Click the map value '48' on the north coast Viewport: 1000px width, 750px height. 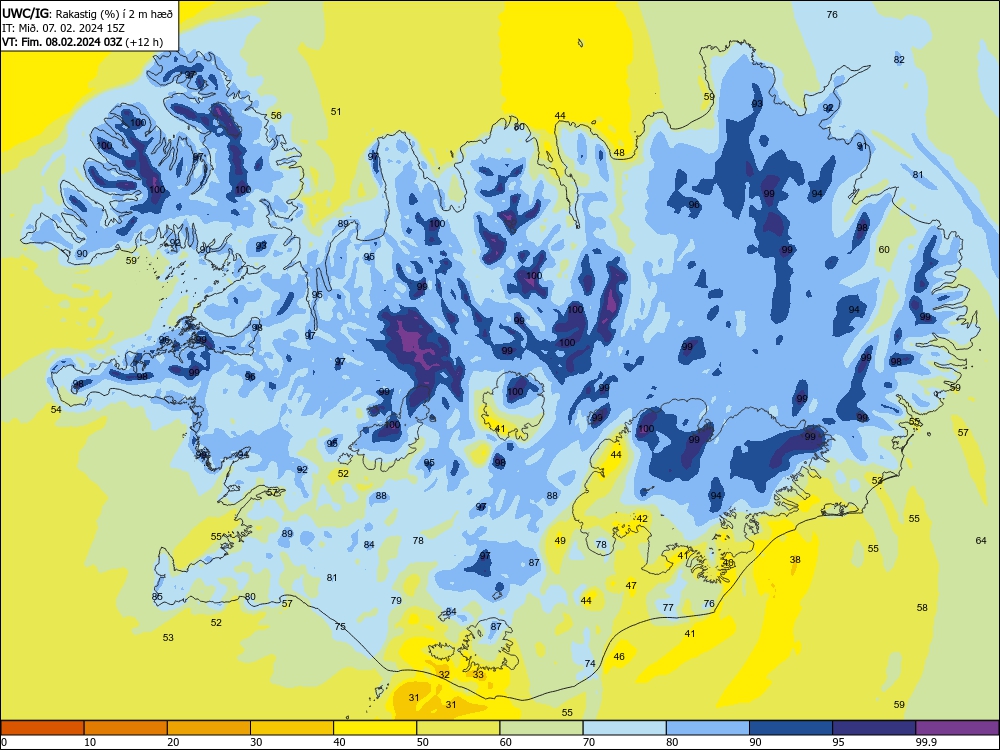point(619,153)
